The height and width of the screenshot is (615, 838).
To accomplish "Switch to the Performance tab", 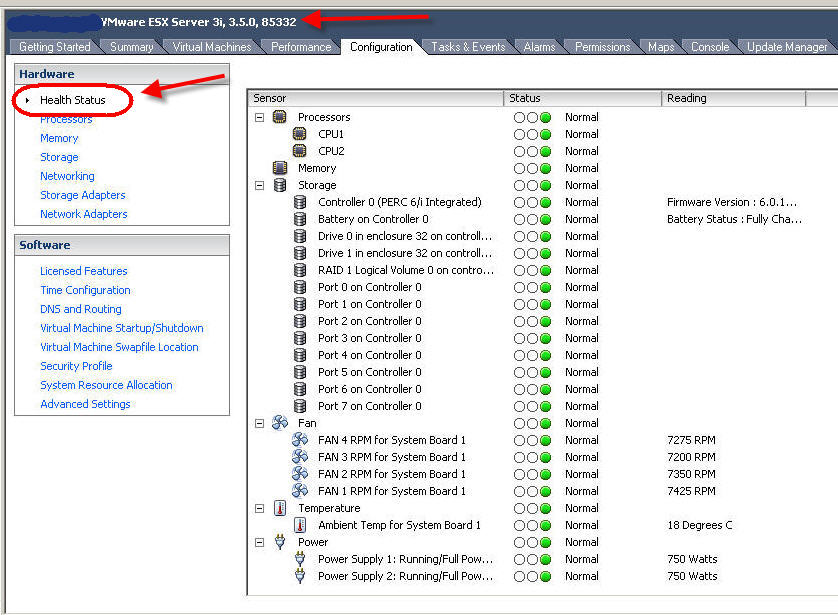I will tap(301, 47).
